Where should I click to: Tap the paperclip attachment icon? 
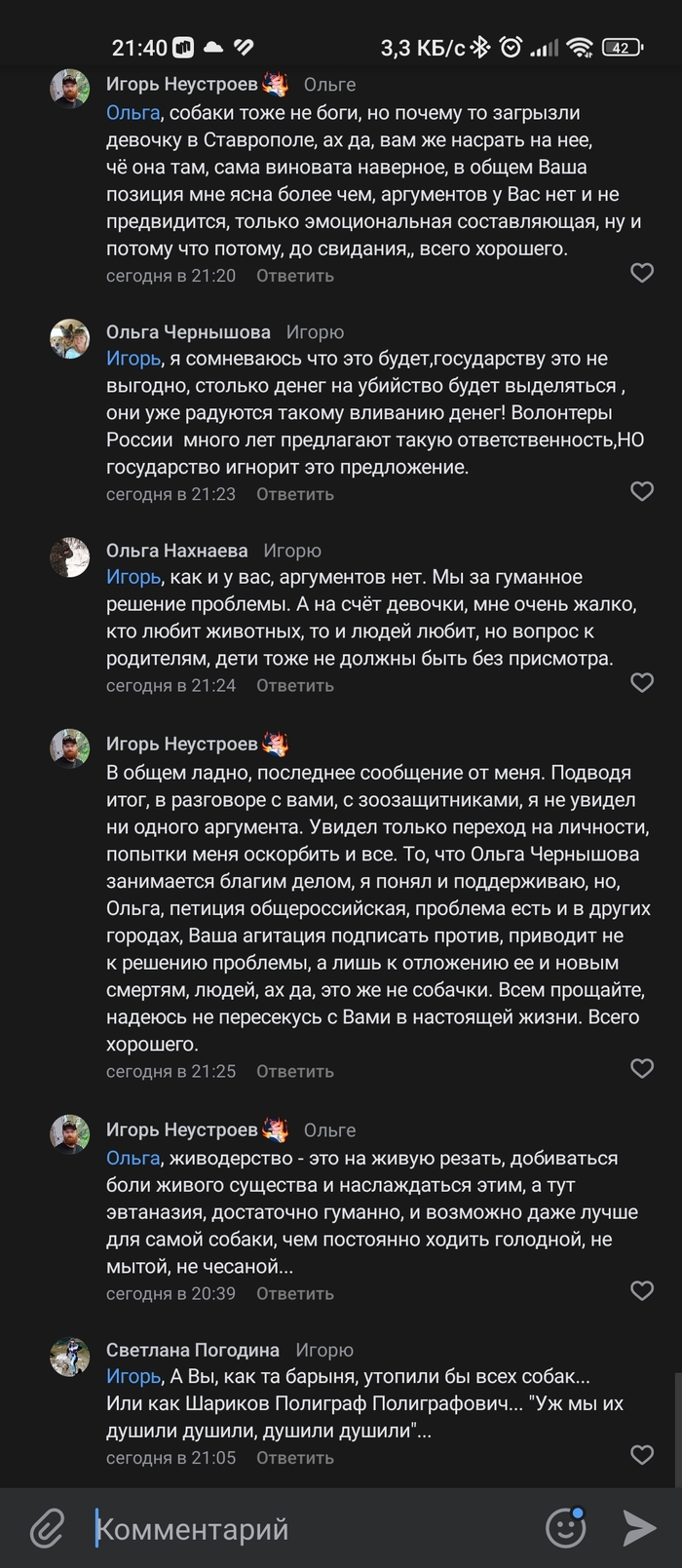pyautogui.click(x=47, y=1528)
